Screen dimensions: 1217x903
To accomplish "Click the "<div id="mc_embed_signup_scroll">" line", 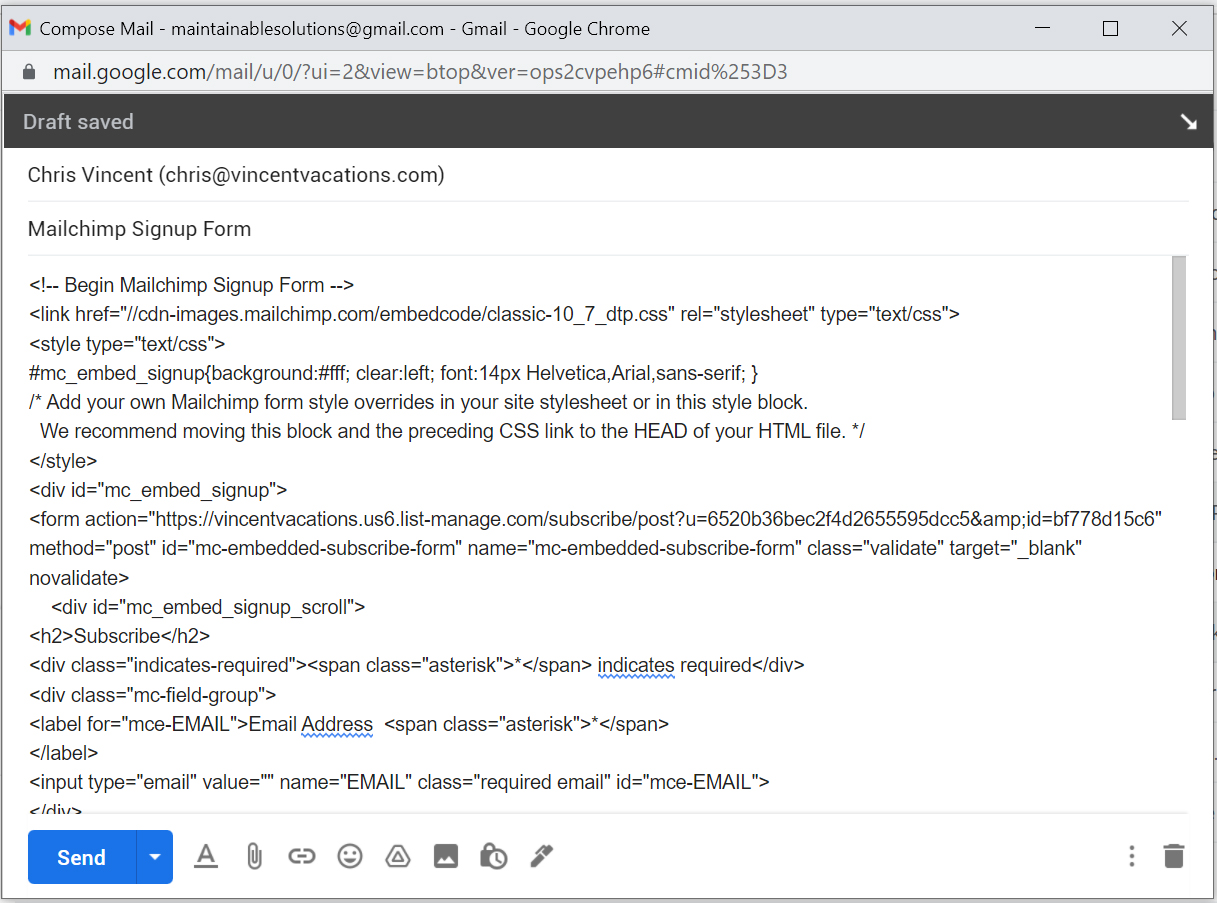I will point(208,607).
